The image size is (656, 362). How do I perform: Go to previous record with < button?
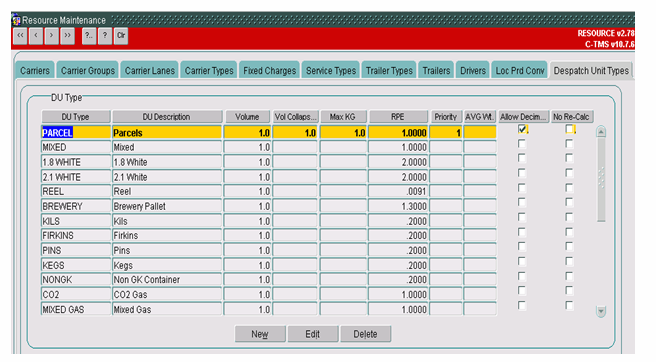click(x=36, y=36)
